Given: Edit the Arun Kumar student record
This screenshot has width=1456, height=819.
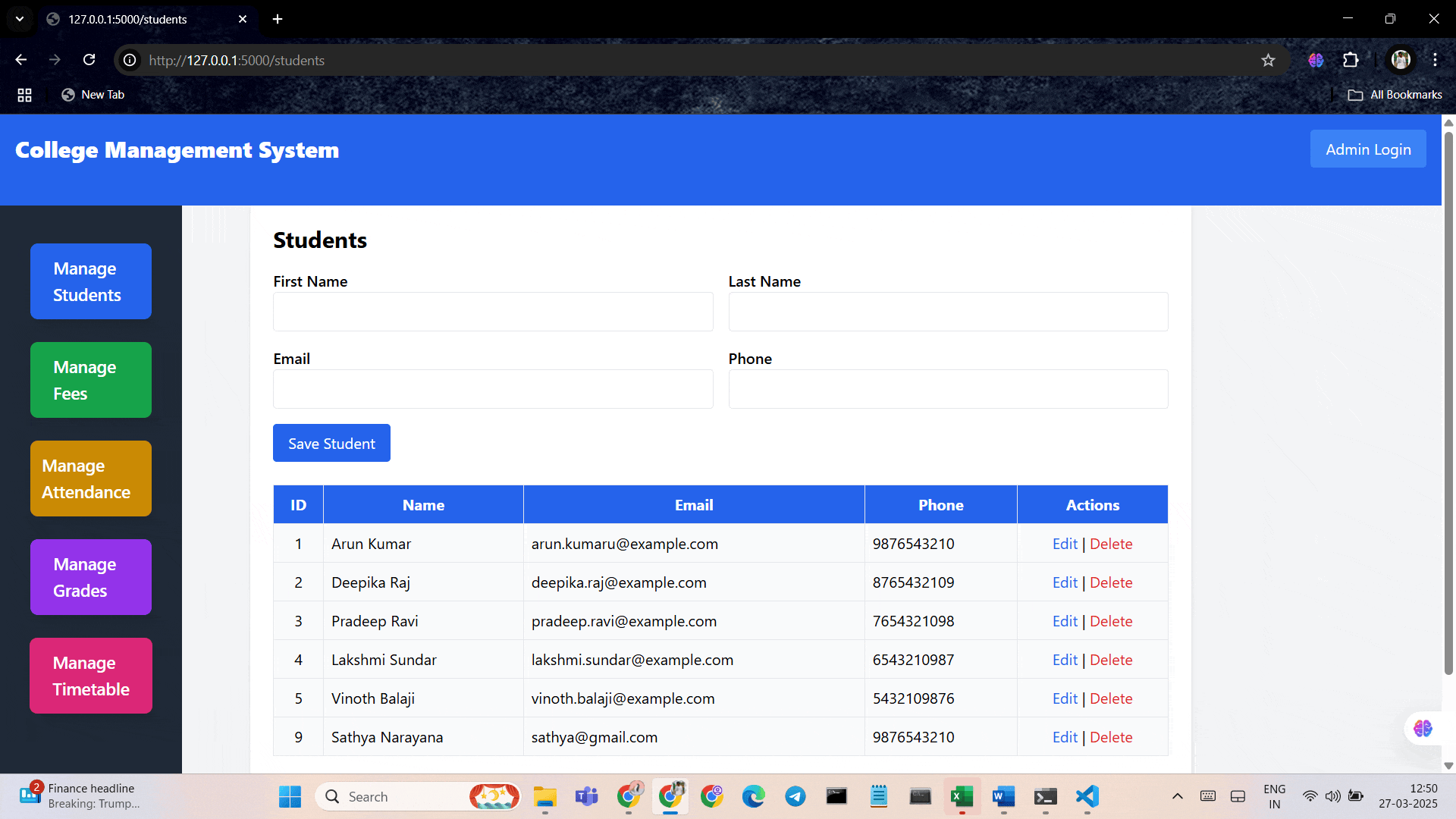Looking at the screenshot, I should pos(1065,544).
